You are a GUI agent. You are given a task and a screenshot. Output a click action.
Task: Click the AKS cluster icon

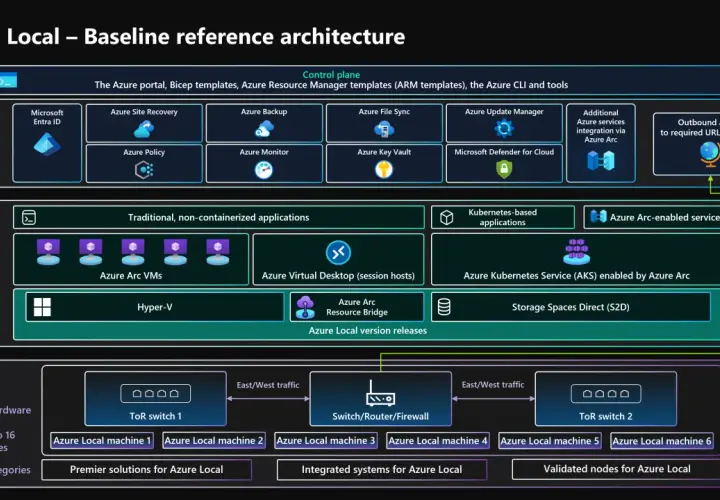(576, 252)
